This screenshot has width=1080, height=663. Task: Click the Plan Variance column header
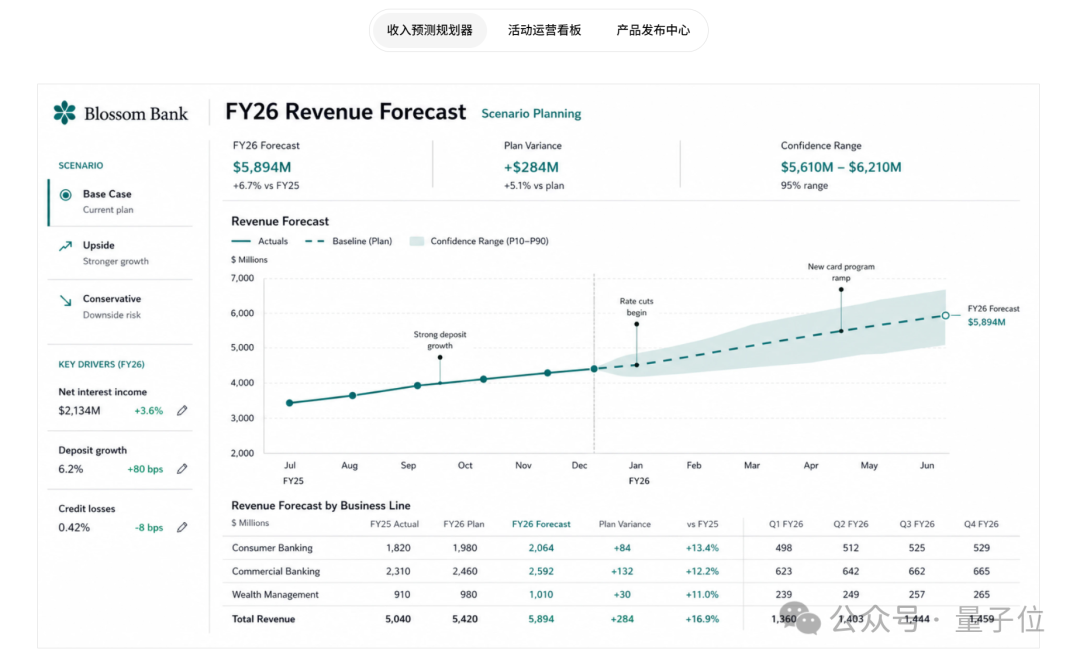(625, 524)
